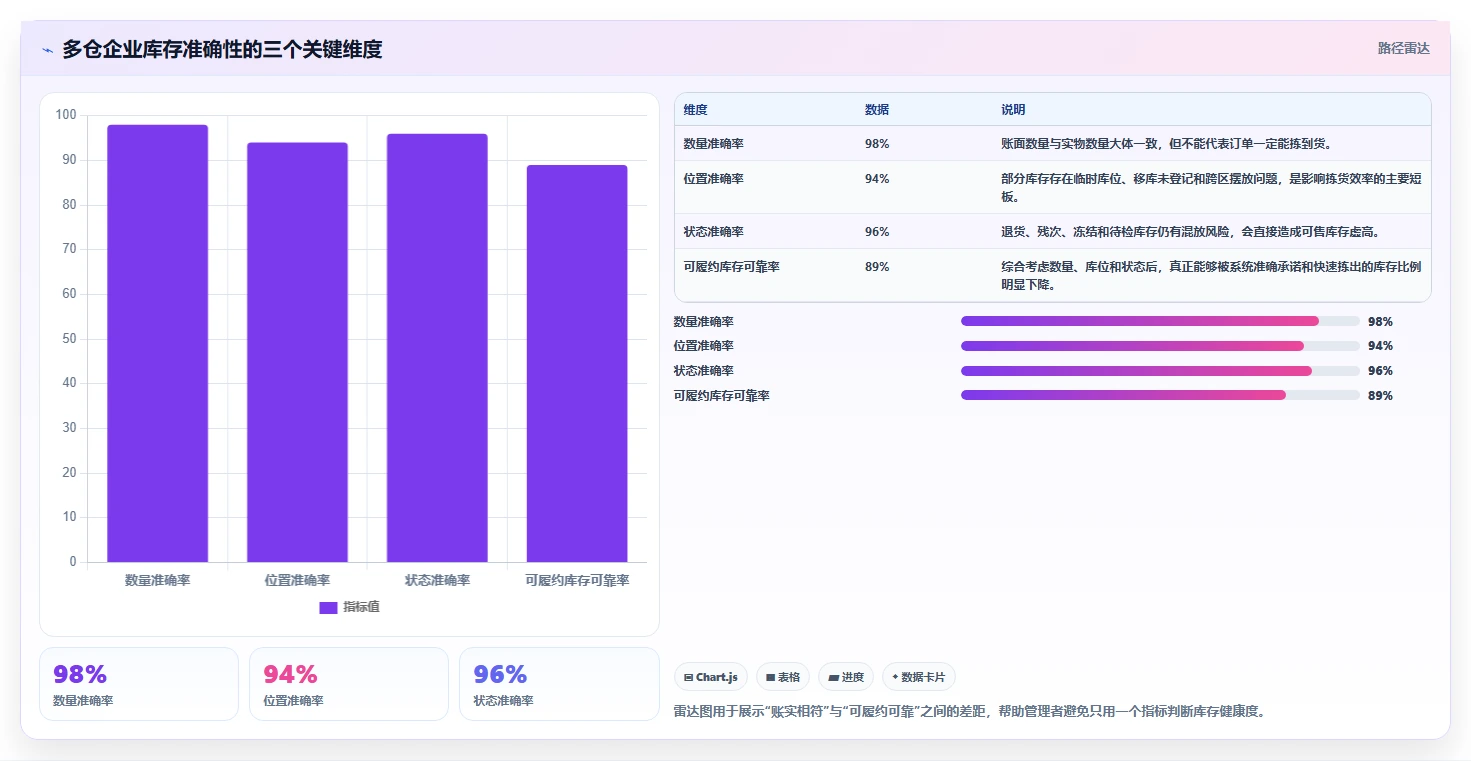Click the 状态准确率 x-axis label
Image resolution: width=1471 pixels, height=761 pixels.
[x=437, y=580]
